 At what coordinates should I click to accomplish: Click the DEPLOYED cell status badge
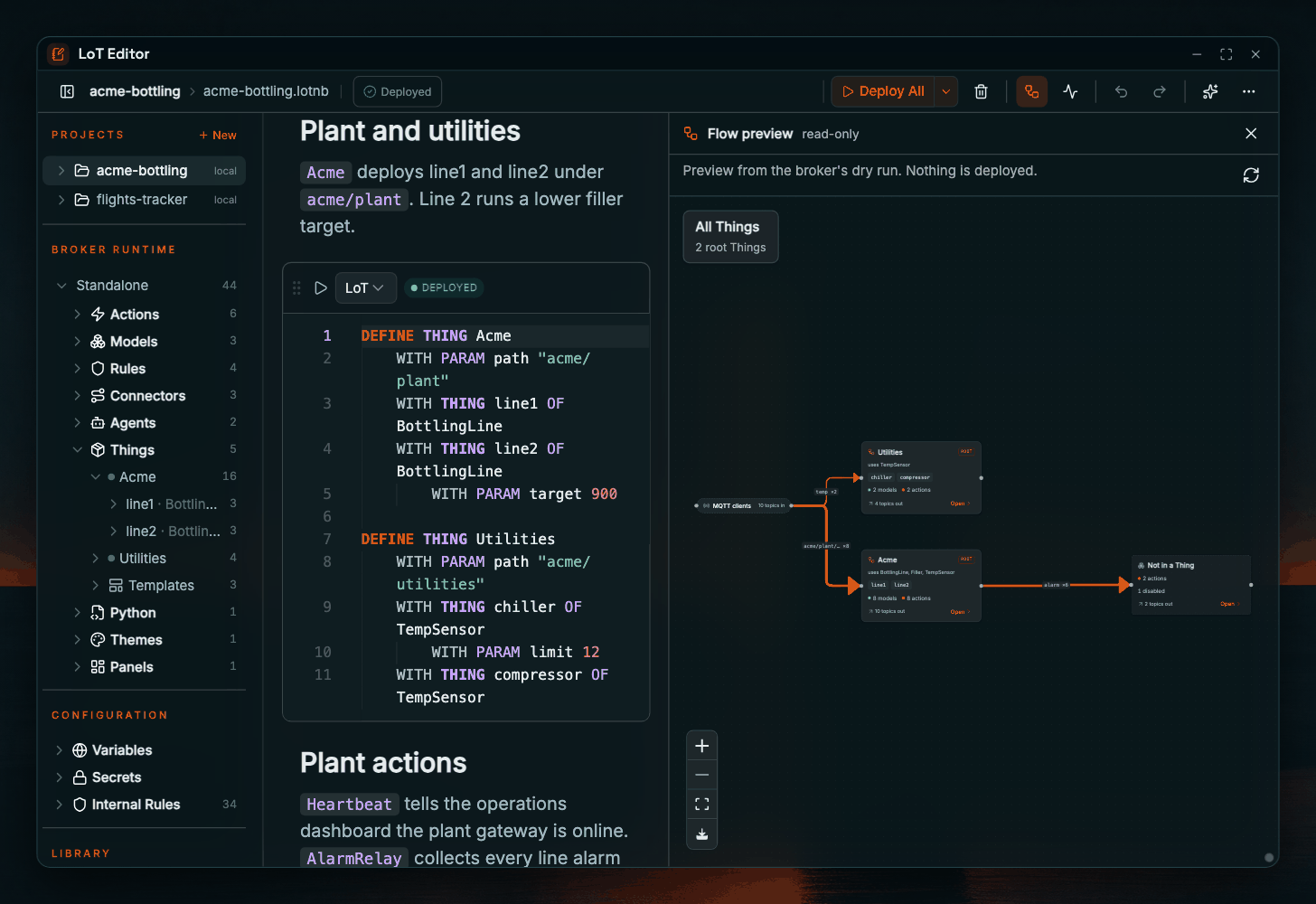click(444, 287)
